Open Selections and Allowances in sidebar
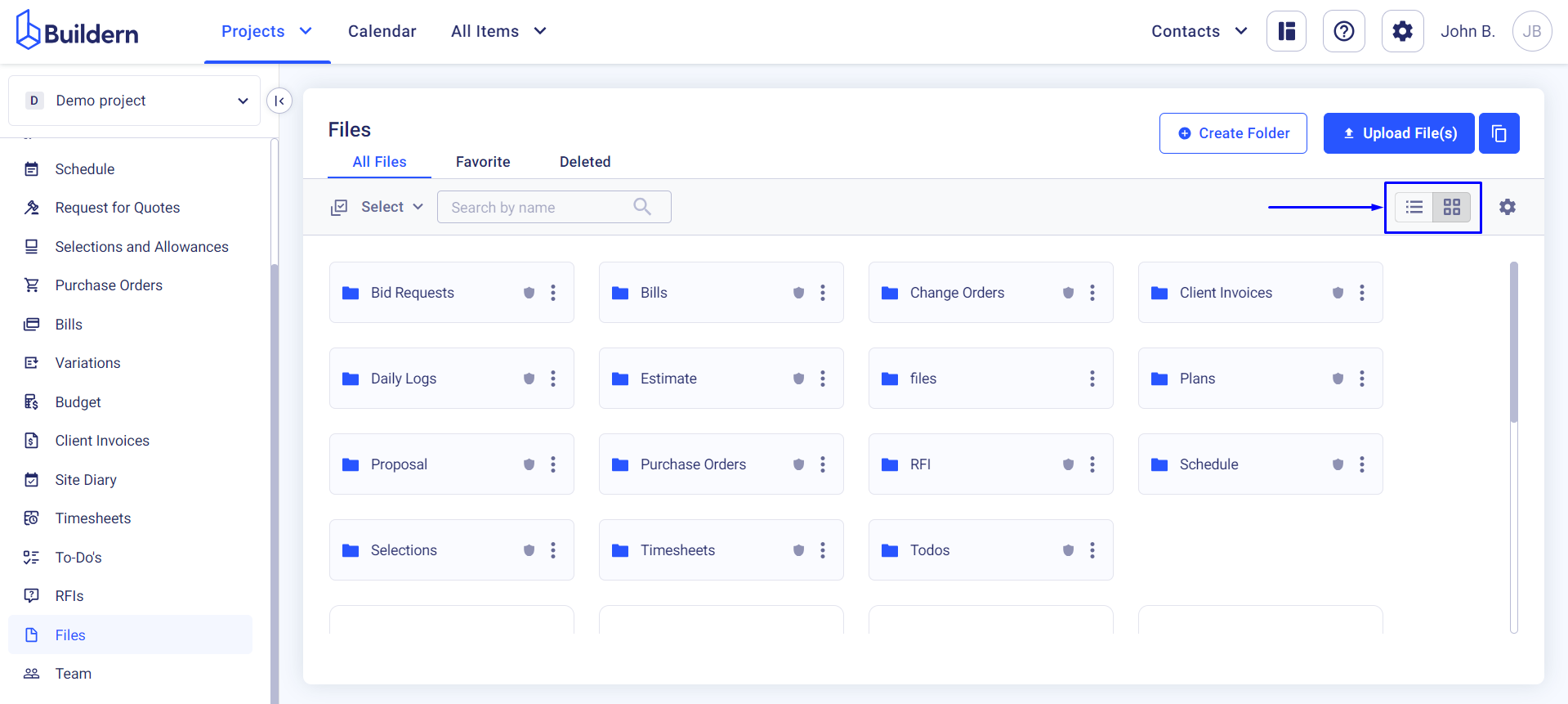Screen dimensions: 1568x704 tap(131, 247)
